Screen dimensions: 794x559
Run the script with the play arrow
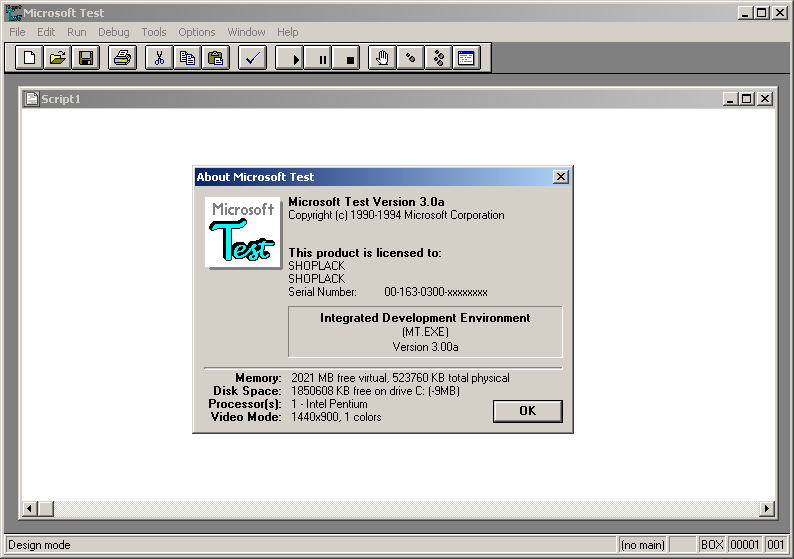point(289,58)
